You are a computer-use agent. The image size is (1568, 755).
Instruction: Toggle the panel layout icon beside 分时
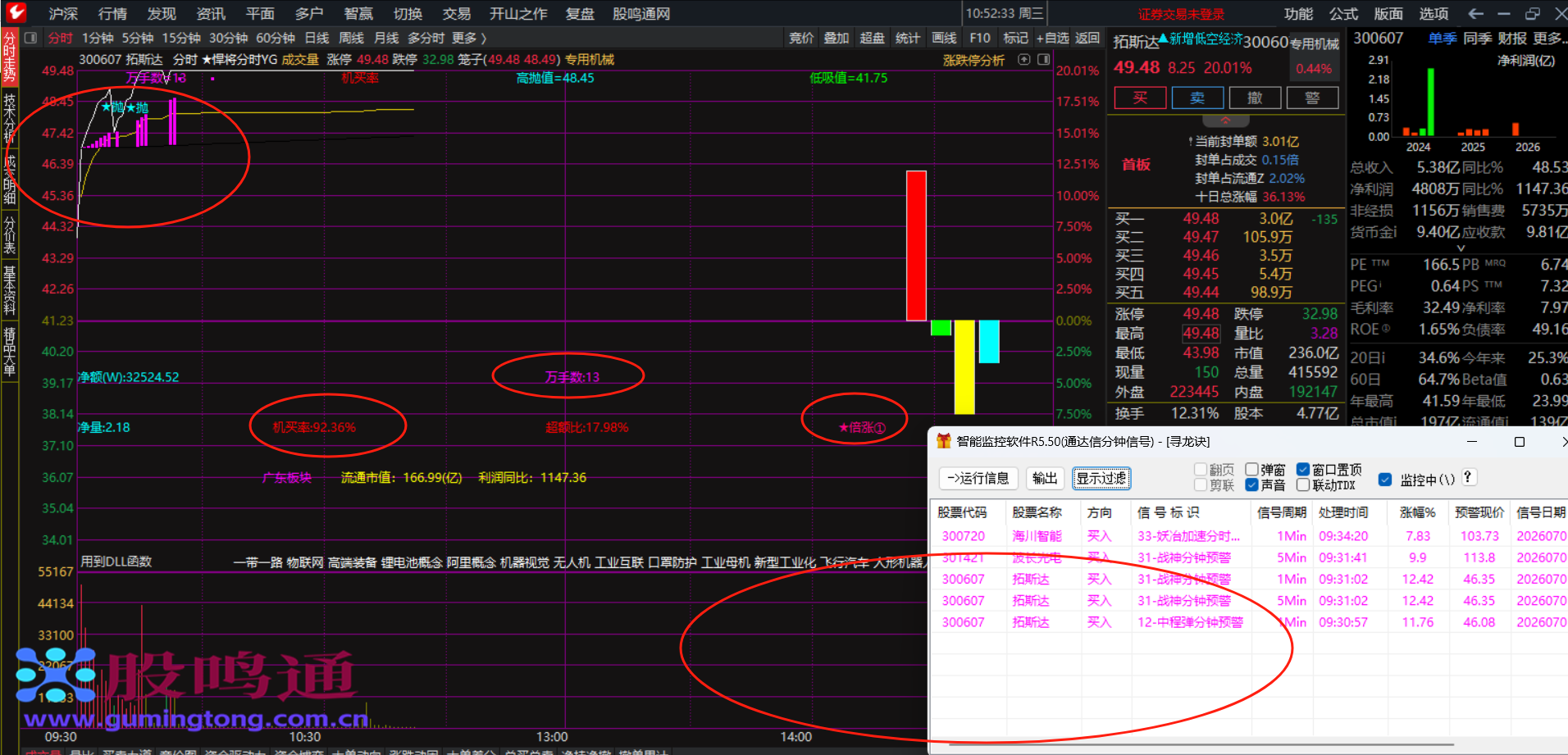pos(31,38)
